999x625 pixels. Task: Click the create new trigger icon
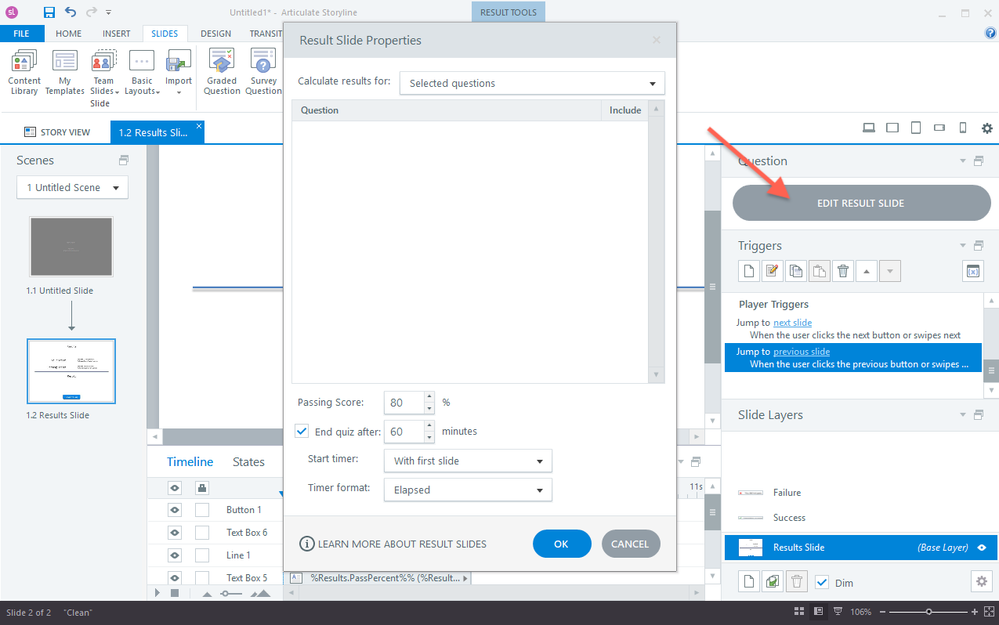747,271
